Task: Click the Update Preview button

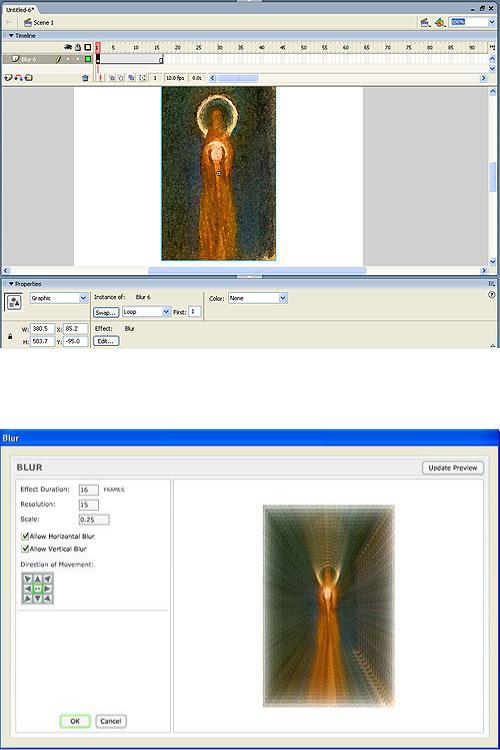Action: pyautogui.click(x=453, y=468)
